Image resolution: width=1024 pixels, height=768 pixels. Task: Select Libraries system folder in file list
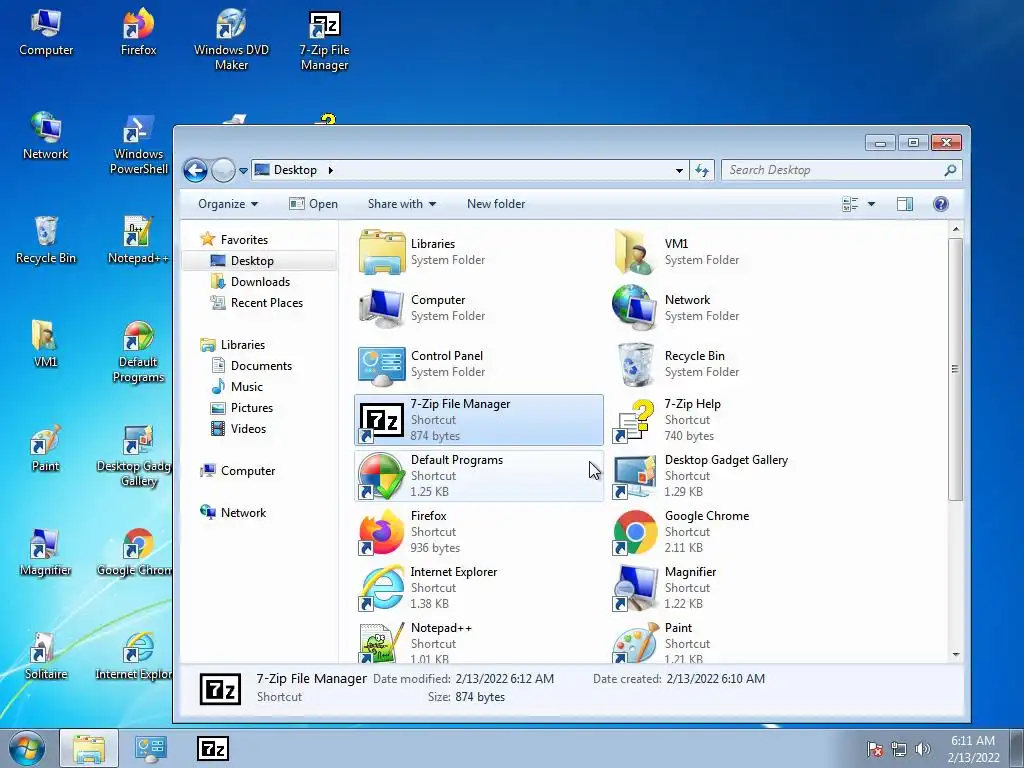(x=479, y=251)
